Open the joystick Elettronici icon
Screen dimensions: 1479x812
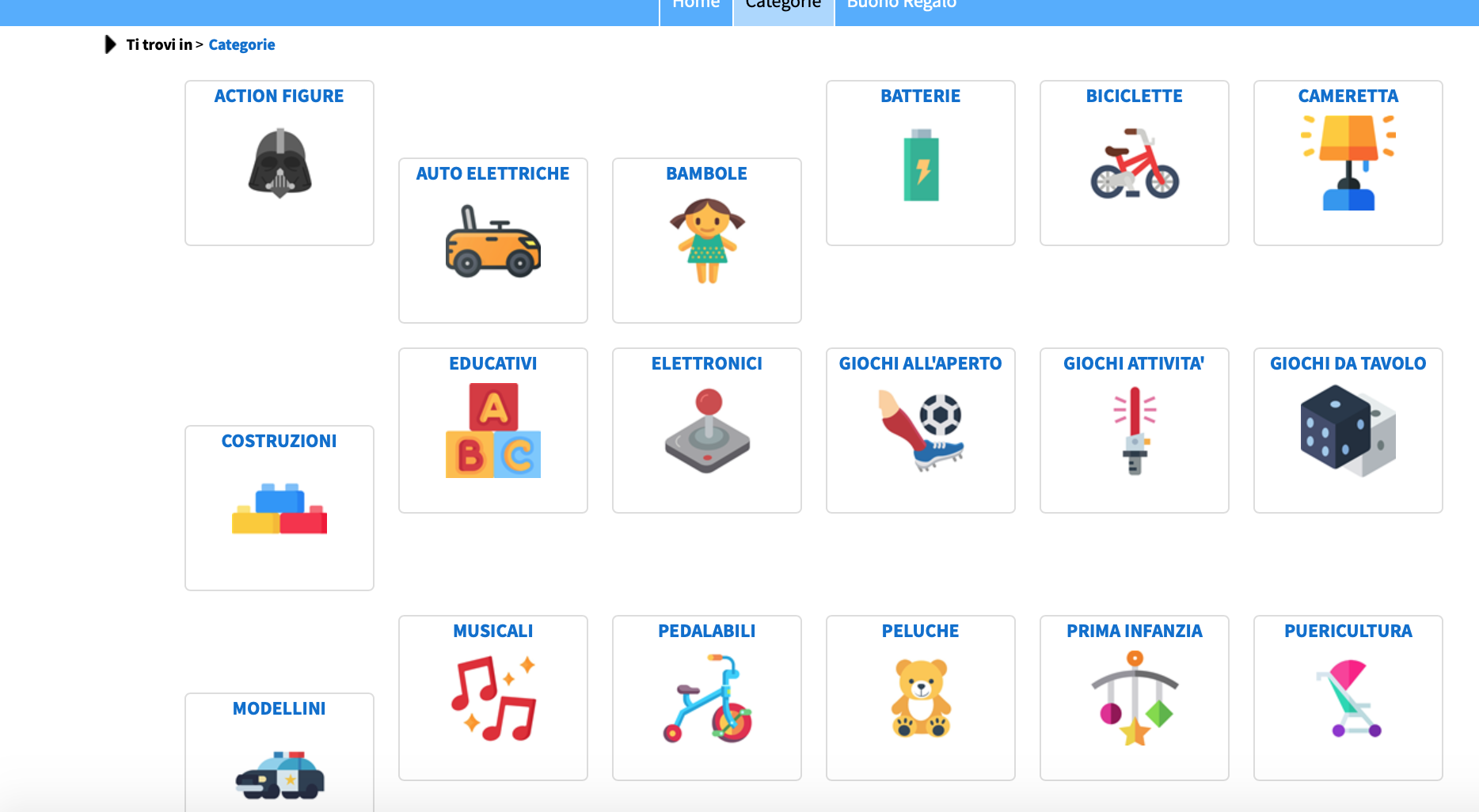(707, 431)
